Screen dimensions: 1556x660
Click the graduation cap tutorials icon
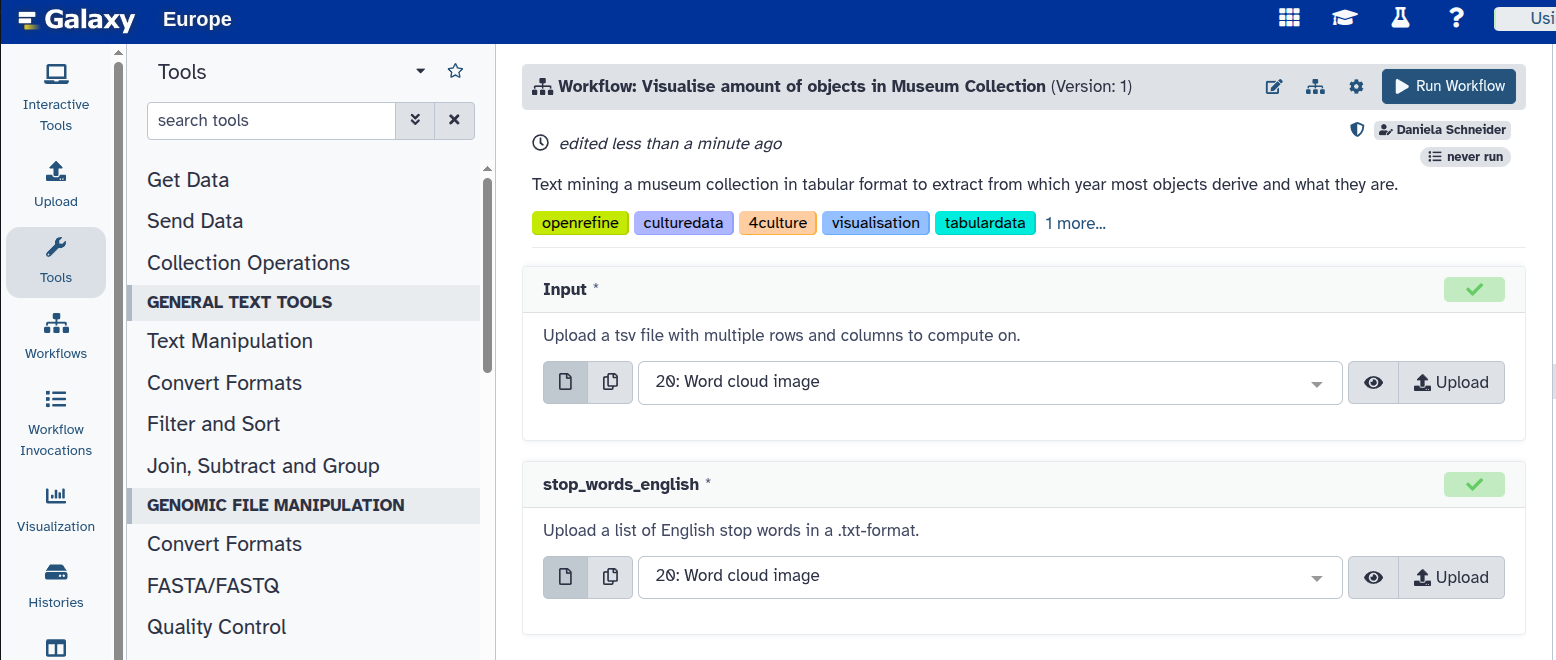1344,18
